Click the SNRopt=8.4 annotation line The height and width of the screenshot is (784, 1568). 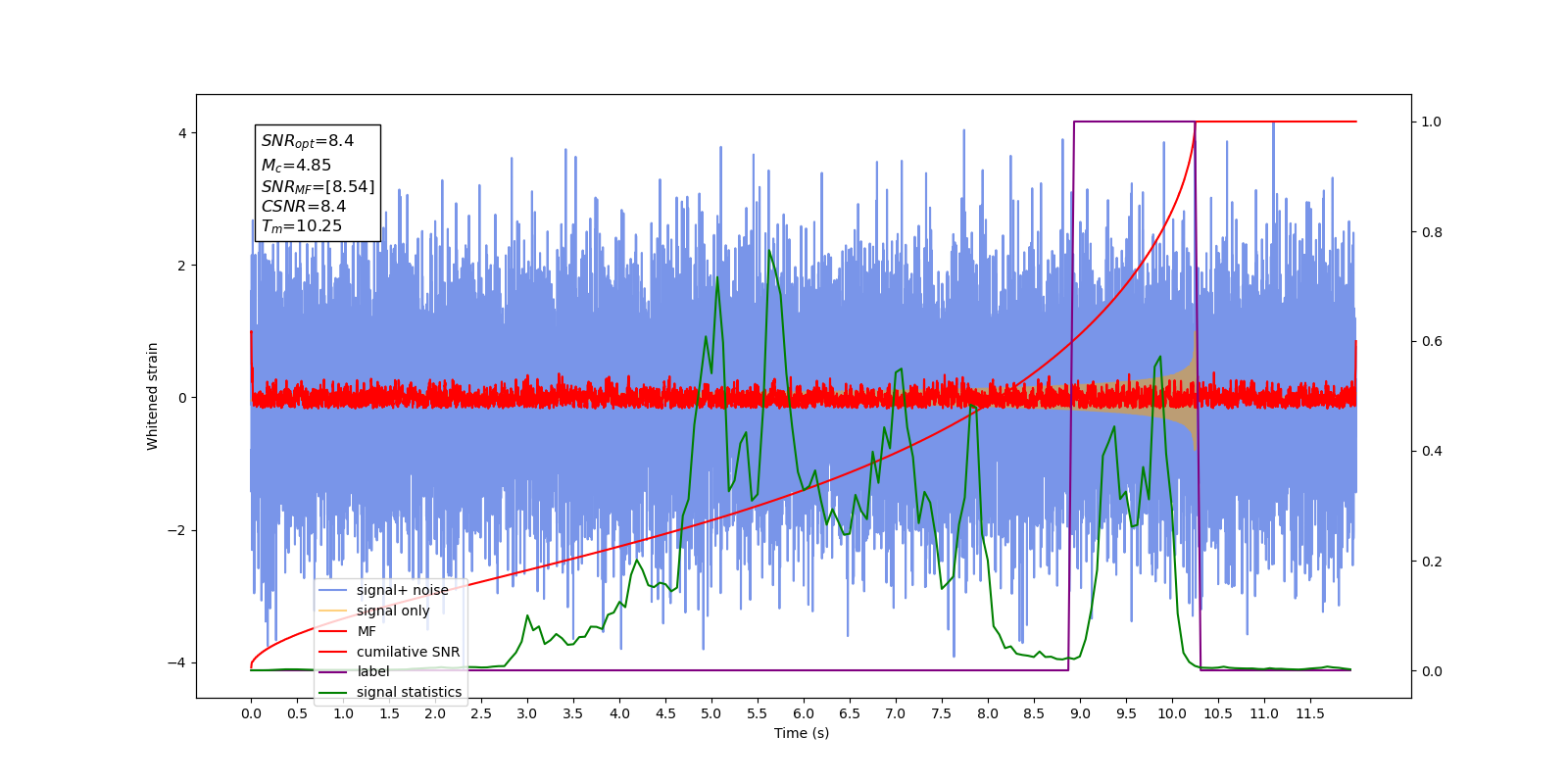point(308,141)
